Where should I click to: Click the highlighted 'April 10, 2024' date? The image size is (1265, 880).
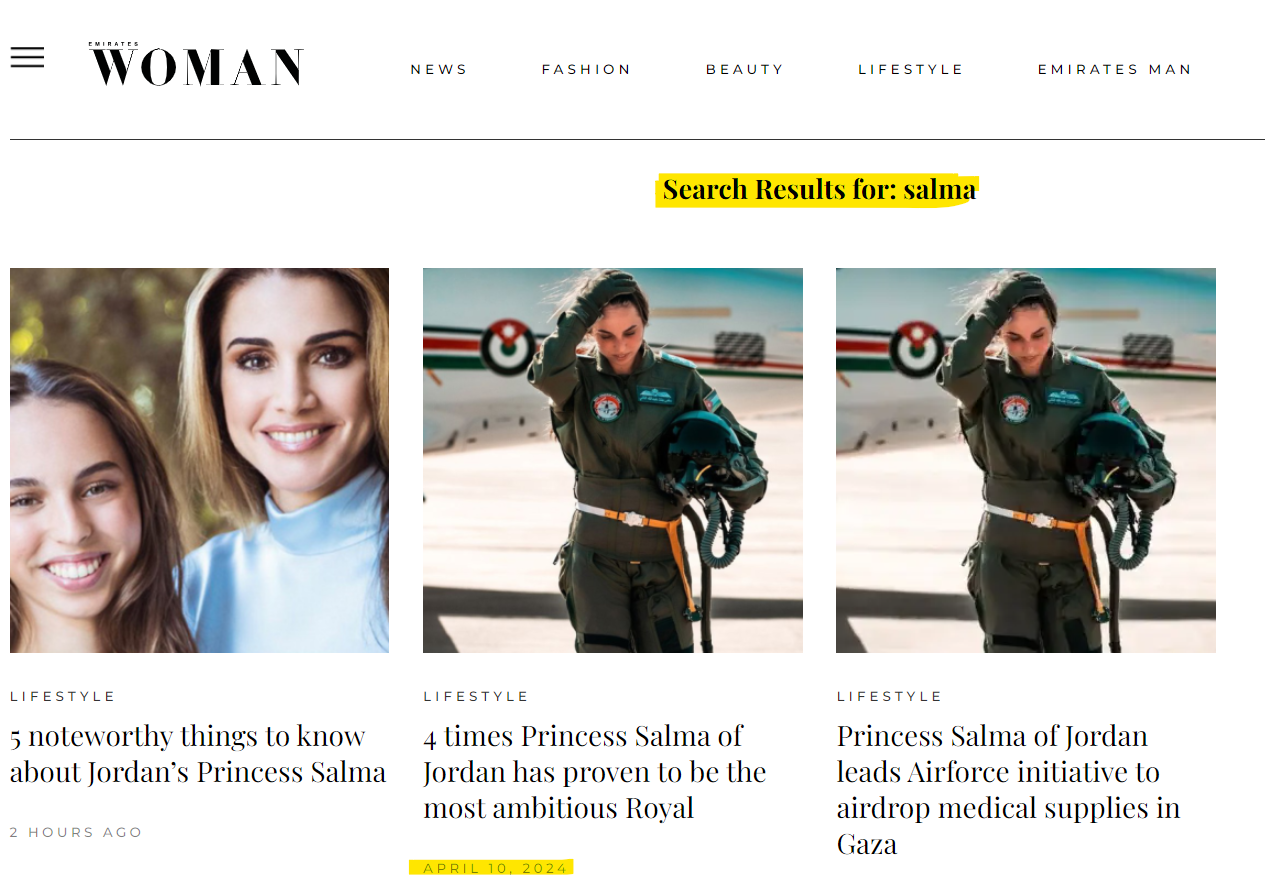click(x=495, y=868)
